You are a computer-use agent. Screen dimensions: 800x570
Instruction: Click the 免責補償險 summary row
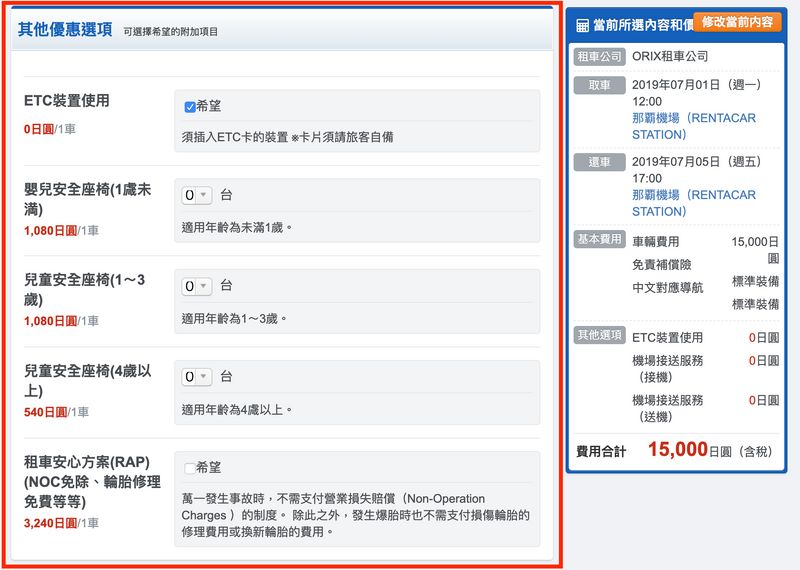coord(661,264)
